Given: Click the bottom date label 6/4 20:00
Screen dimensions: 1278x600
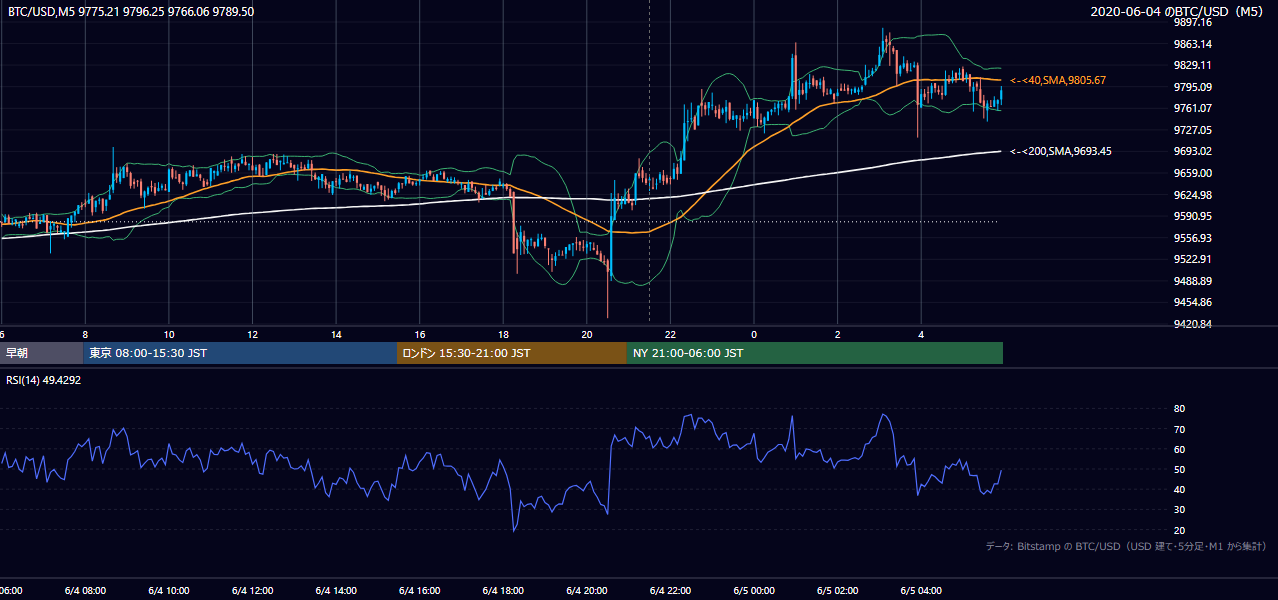Looking at the screenshot, I should (587, 591).
